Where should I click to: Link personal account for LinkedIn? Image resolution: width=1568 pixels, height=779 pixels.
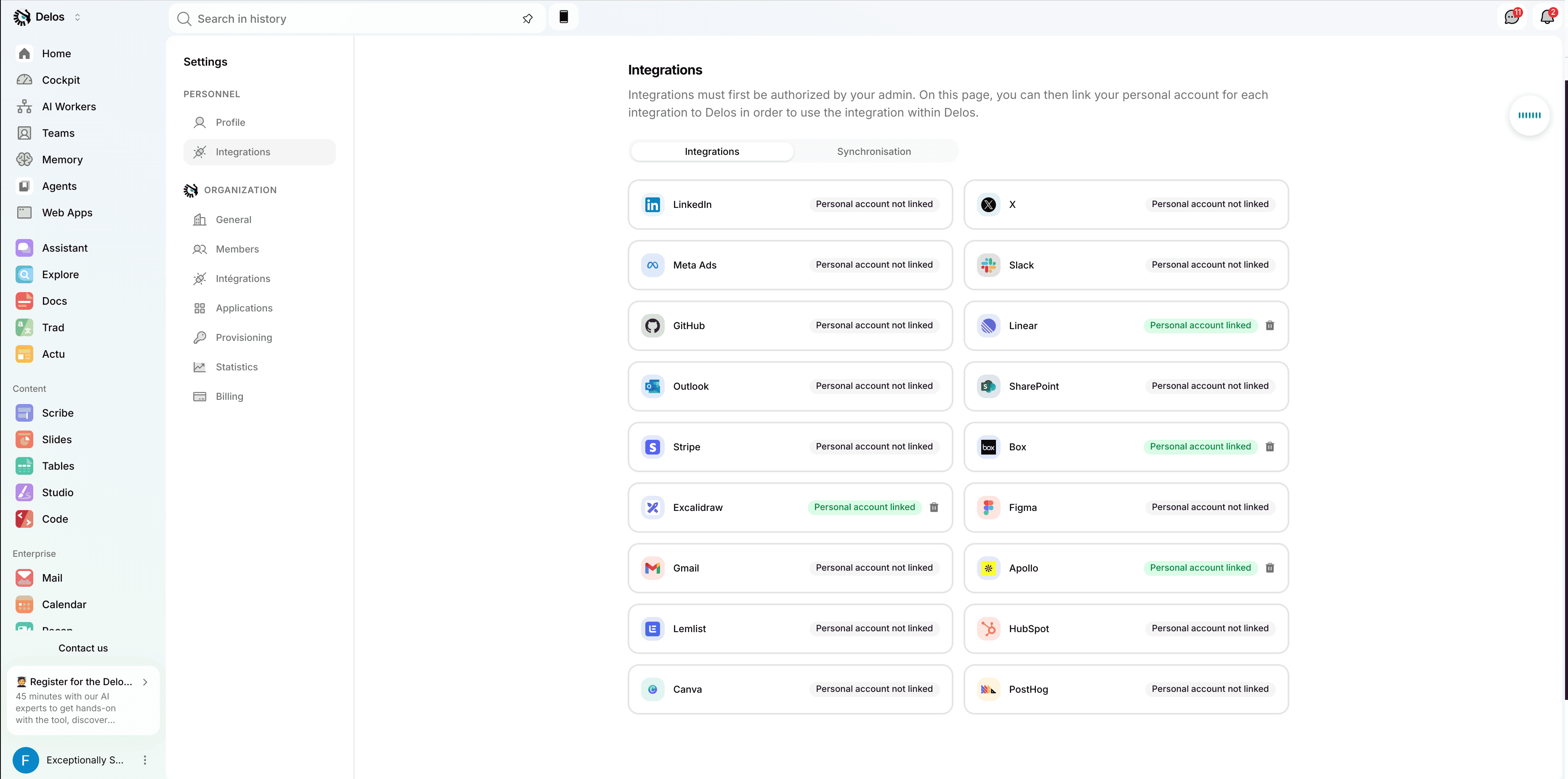coord(874,205)
